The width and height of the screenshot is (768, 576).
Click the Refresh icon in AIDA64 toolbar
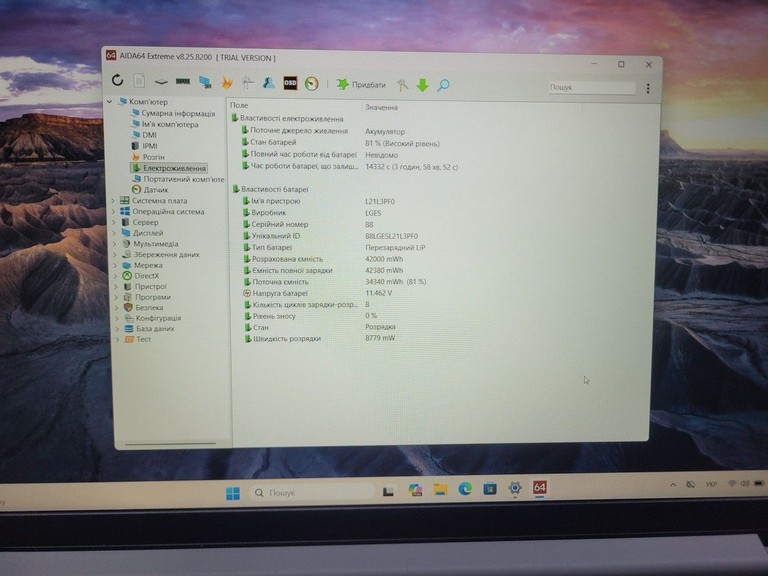coord(117,80)
